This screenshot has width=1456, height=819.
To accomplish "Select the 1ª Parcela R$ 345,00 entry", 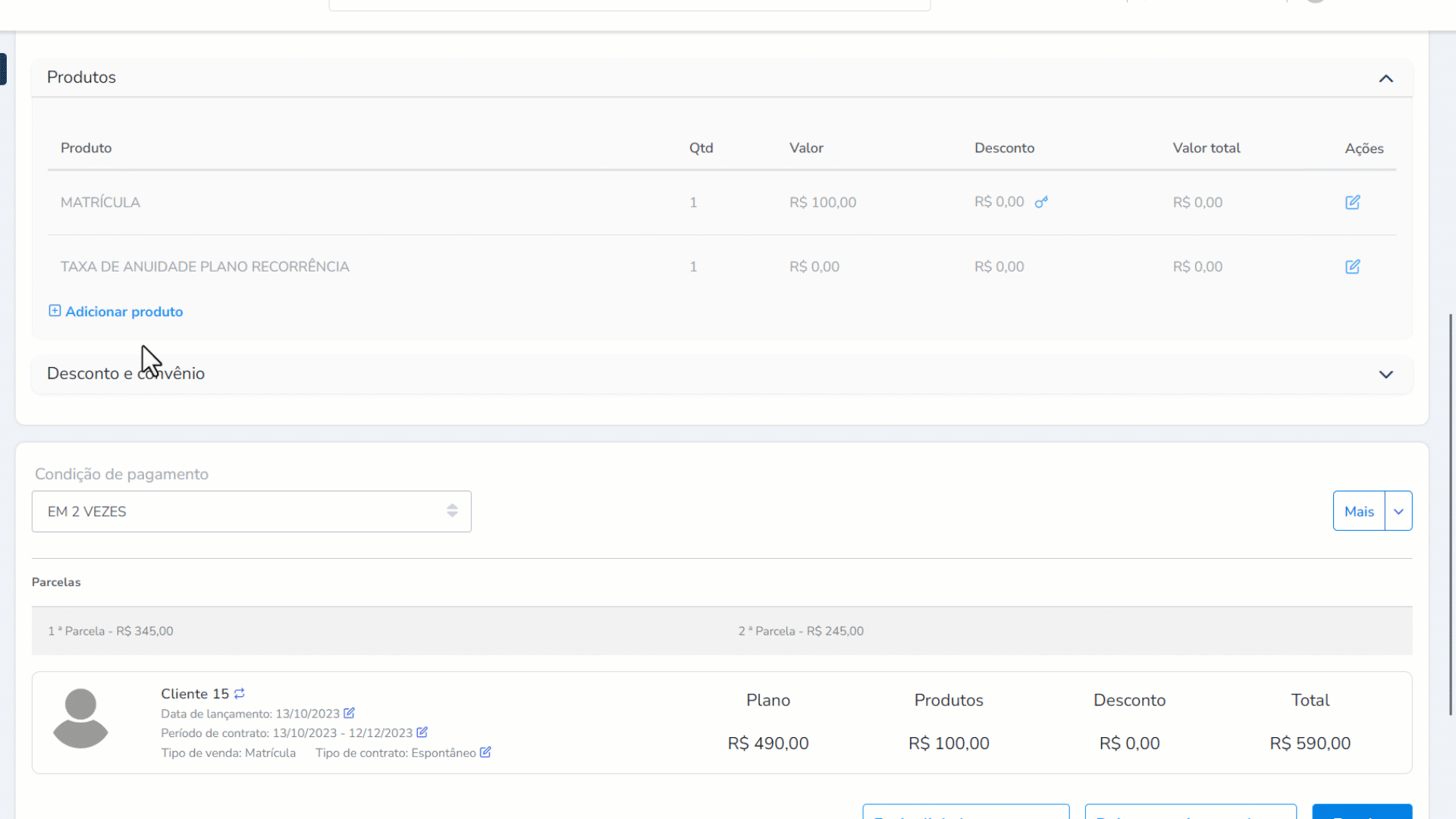I will [x=111, y=631].
